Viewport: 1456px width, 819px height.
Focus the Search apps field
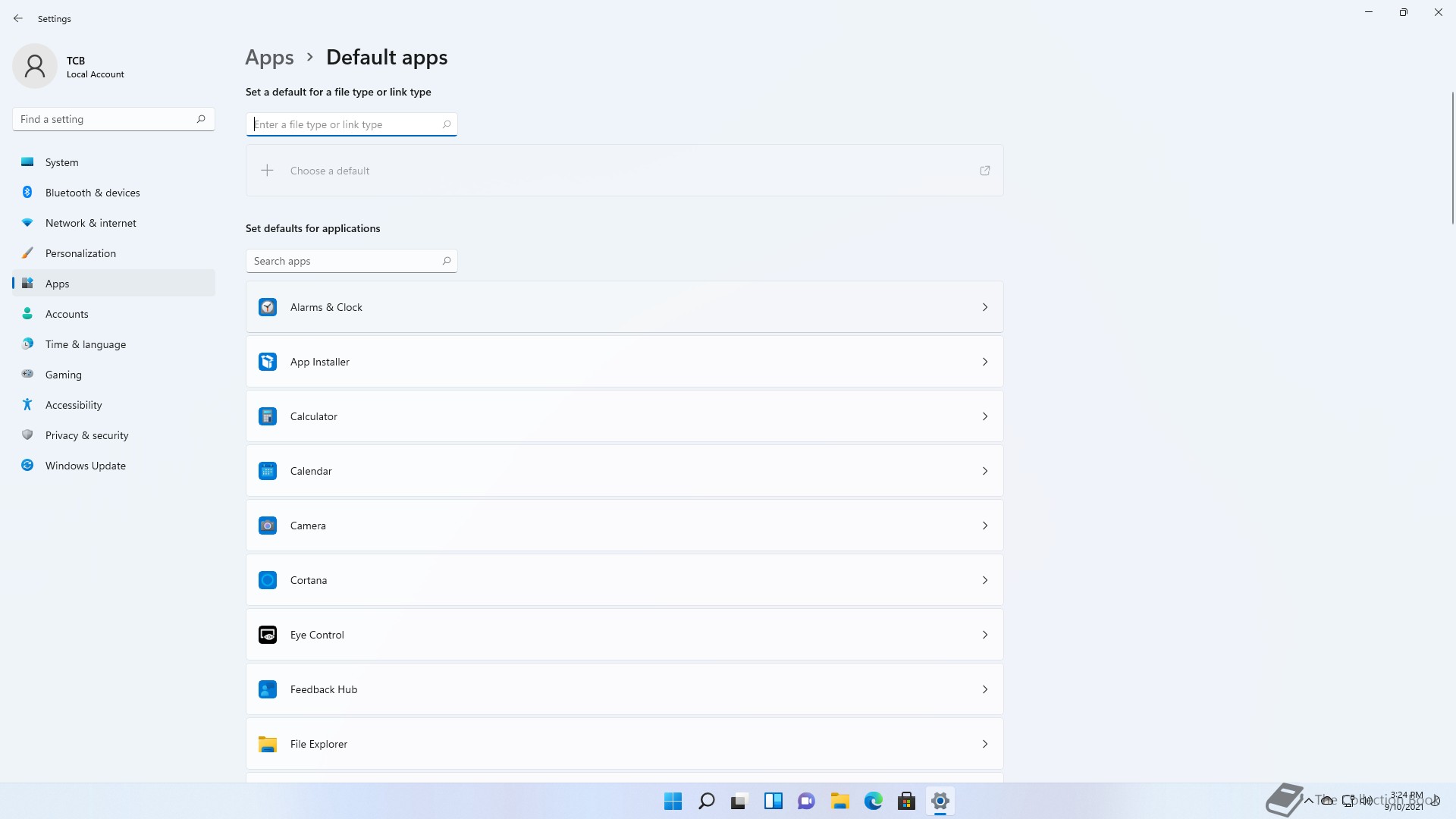click(x=351, y=261)
